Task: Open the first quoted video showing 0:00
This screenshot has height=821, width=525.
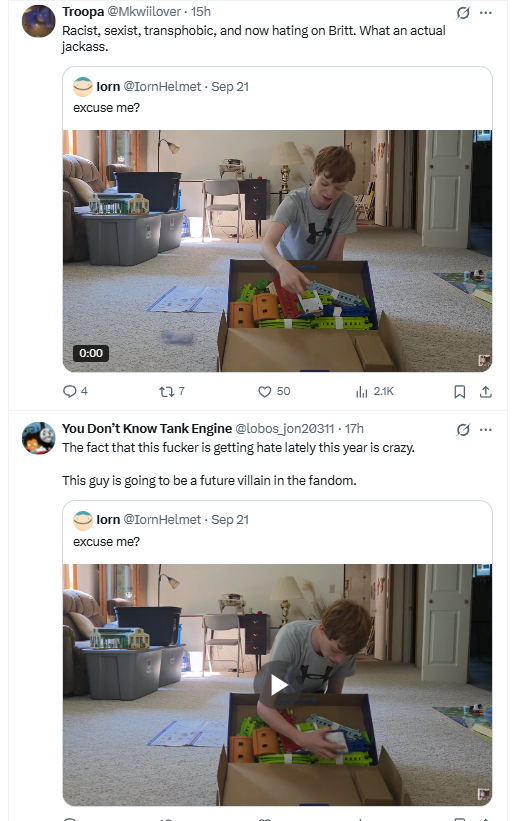Action: [277, 251]
